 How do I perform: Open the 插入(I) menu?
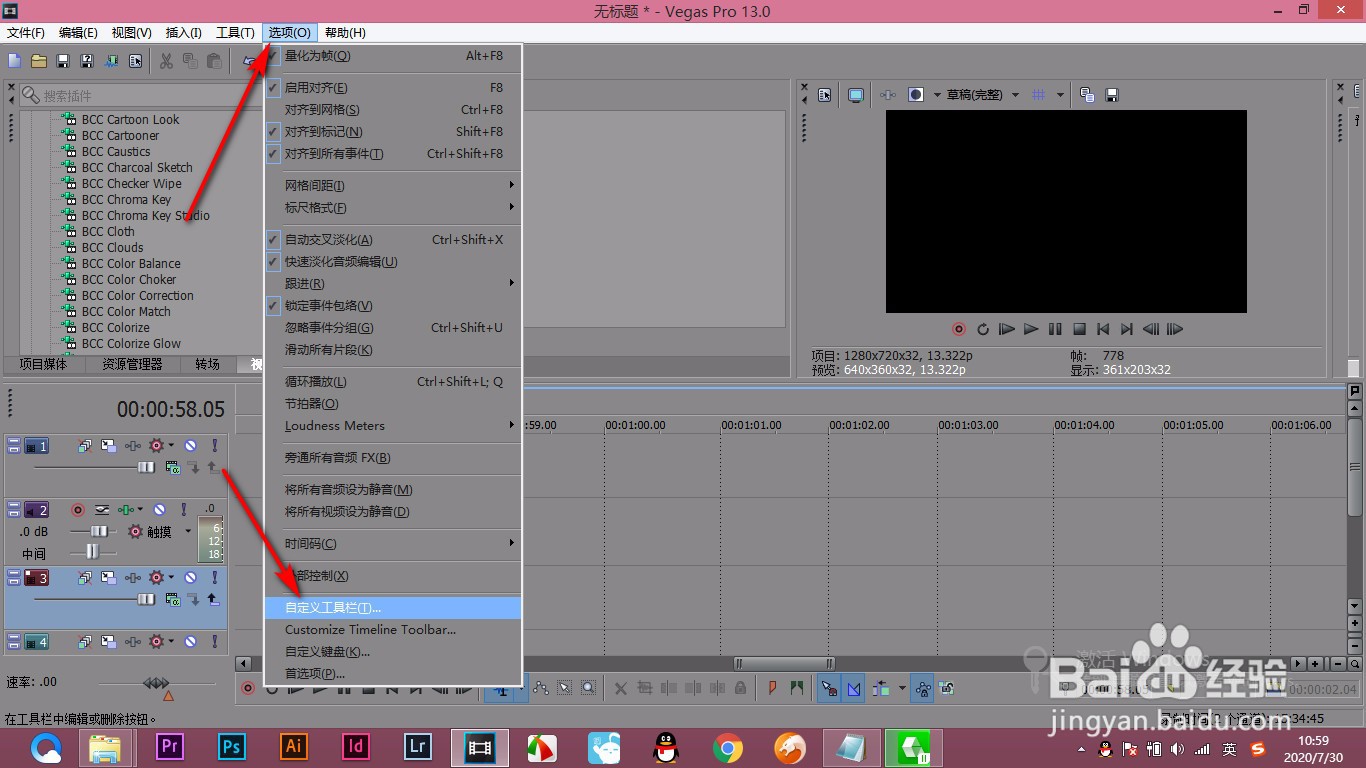pyautogui.click(x=184, y=33)
